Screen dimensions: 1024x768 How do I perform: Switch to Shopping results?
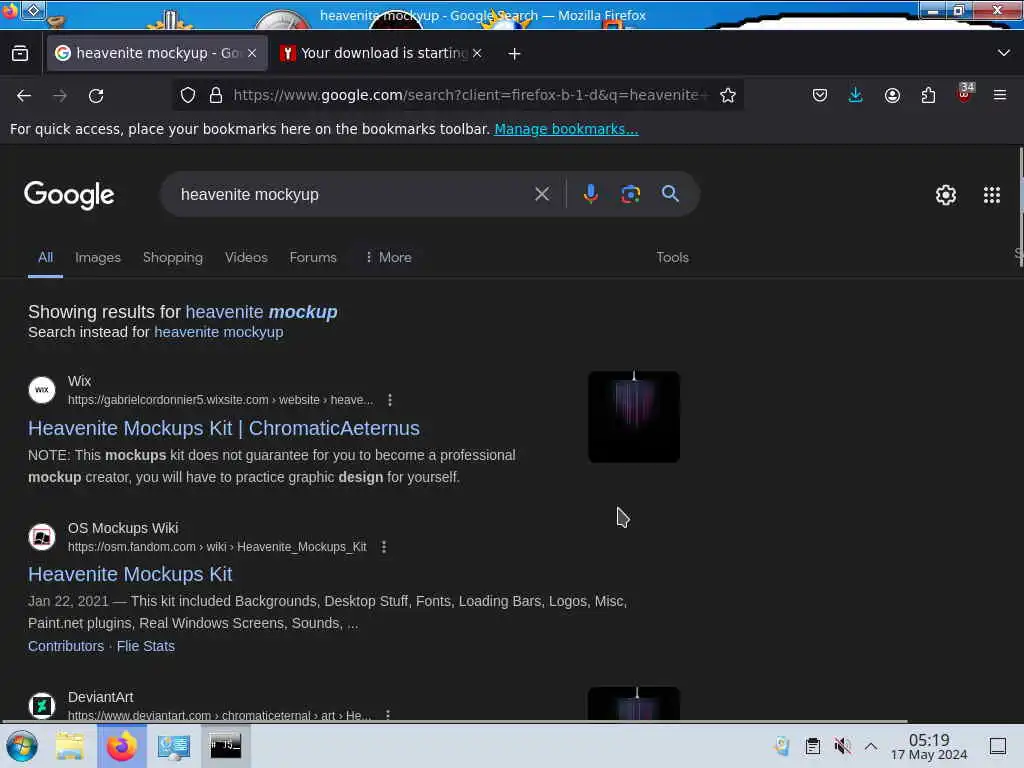tap(173, 257)
